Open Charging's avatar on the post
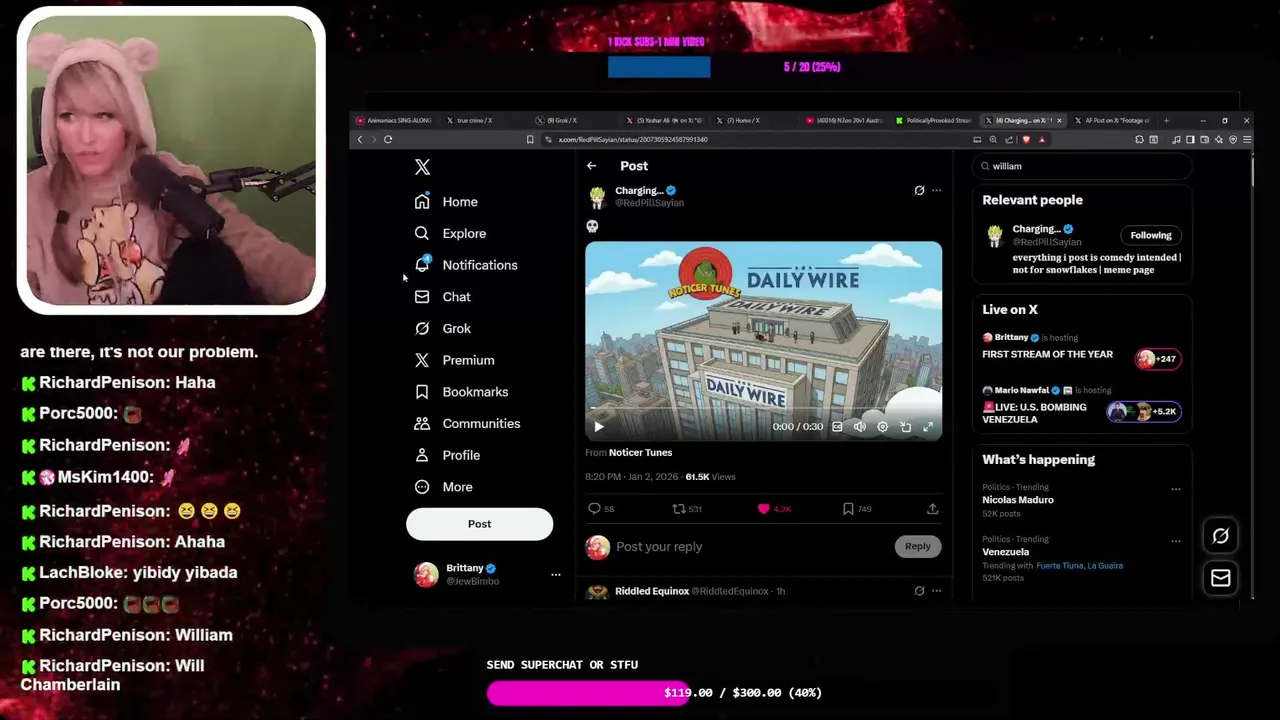The image size is (1280, 720). 597,197
